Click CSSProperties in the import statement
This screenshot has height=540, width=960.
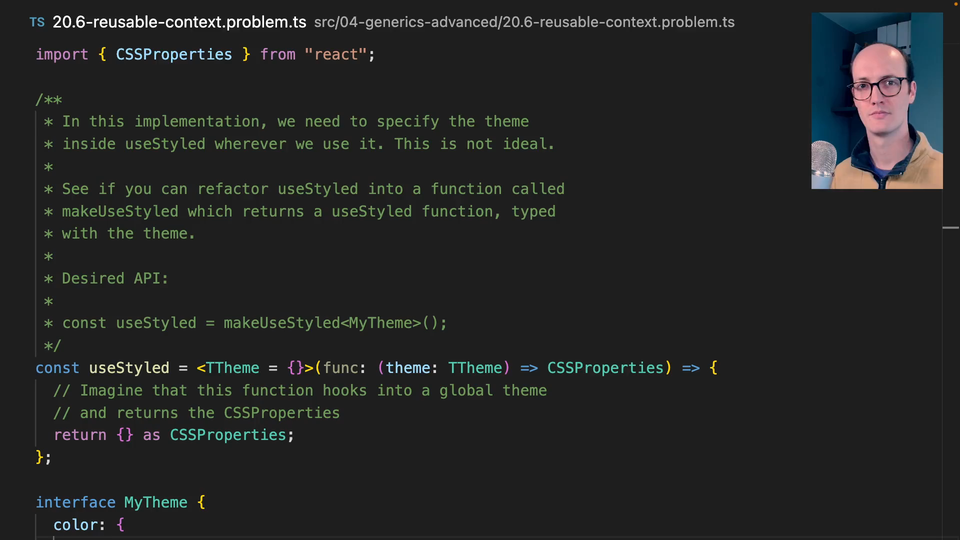coord(174,54)
